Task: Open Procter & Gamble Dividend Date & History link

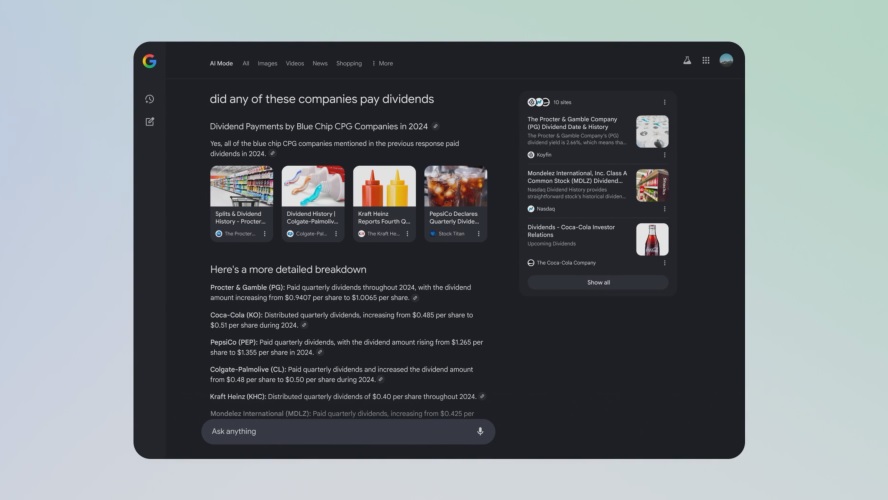Action: 572,123
